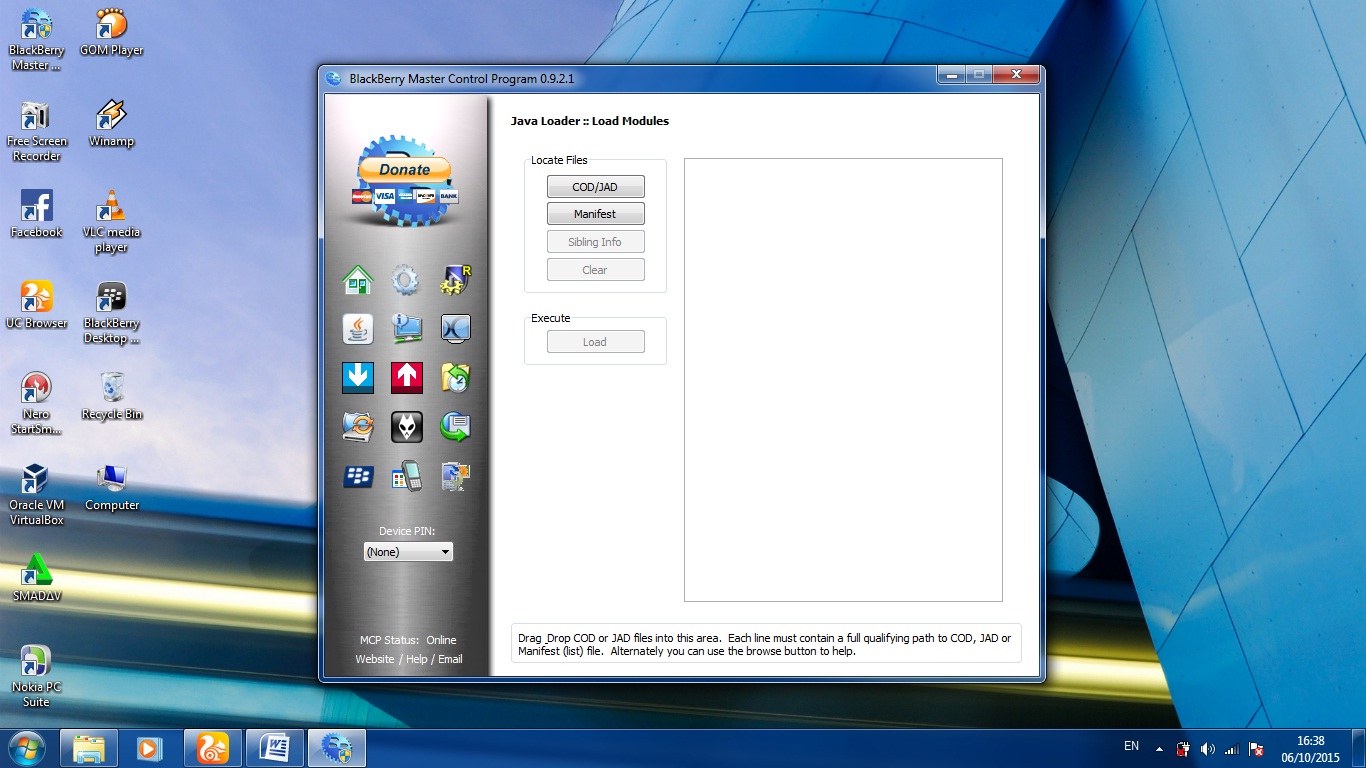Click inside the file list drop area
Image resolution: width=1366 pixels, height=768 pixels.
pyautogui.click(x=843, y=380)
